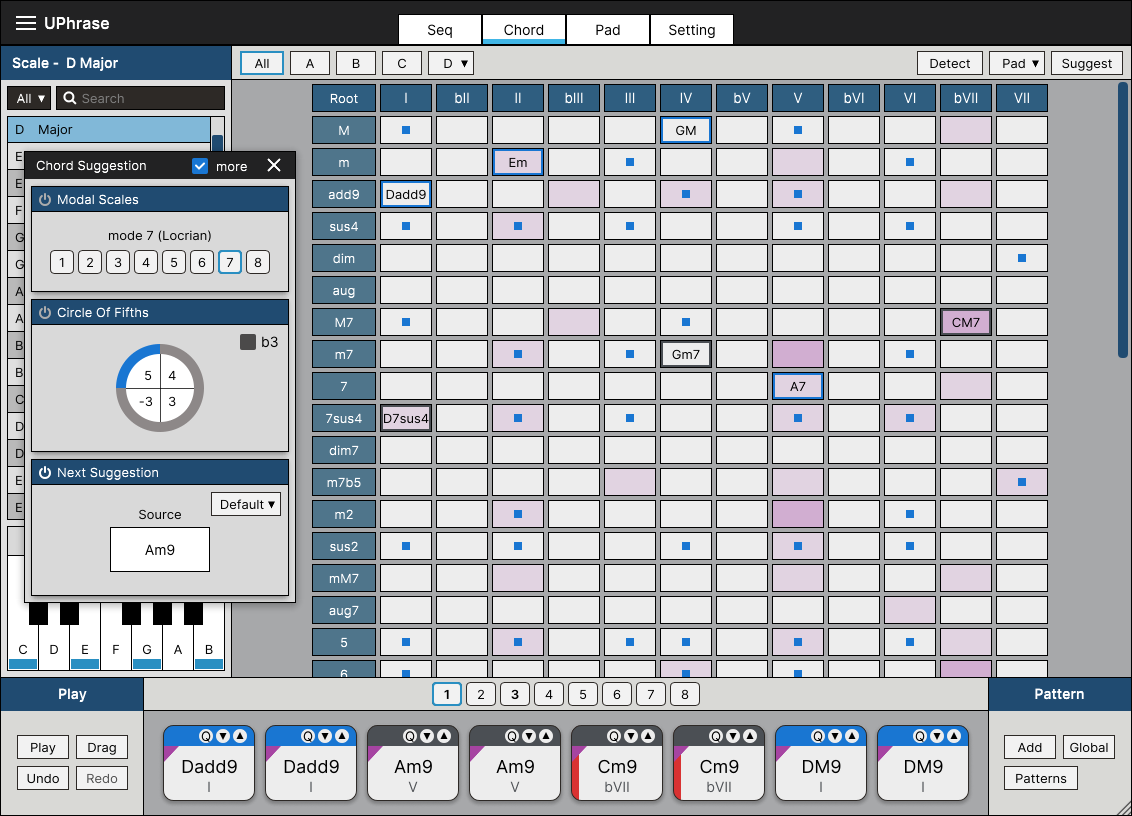Open the All dropdown beside the scale search
The height and width of the screenshot is (816, 1132).
[x=30, y=98]
